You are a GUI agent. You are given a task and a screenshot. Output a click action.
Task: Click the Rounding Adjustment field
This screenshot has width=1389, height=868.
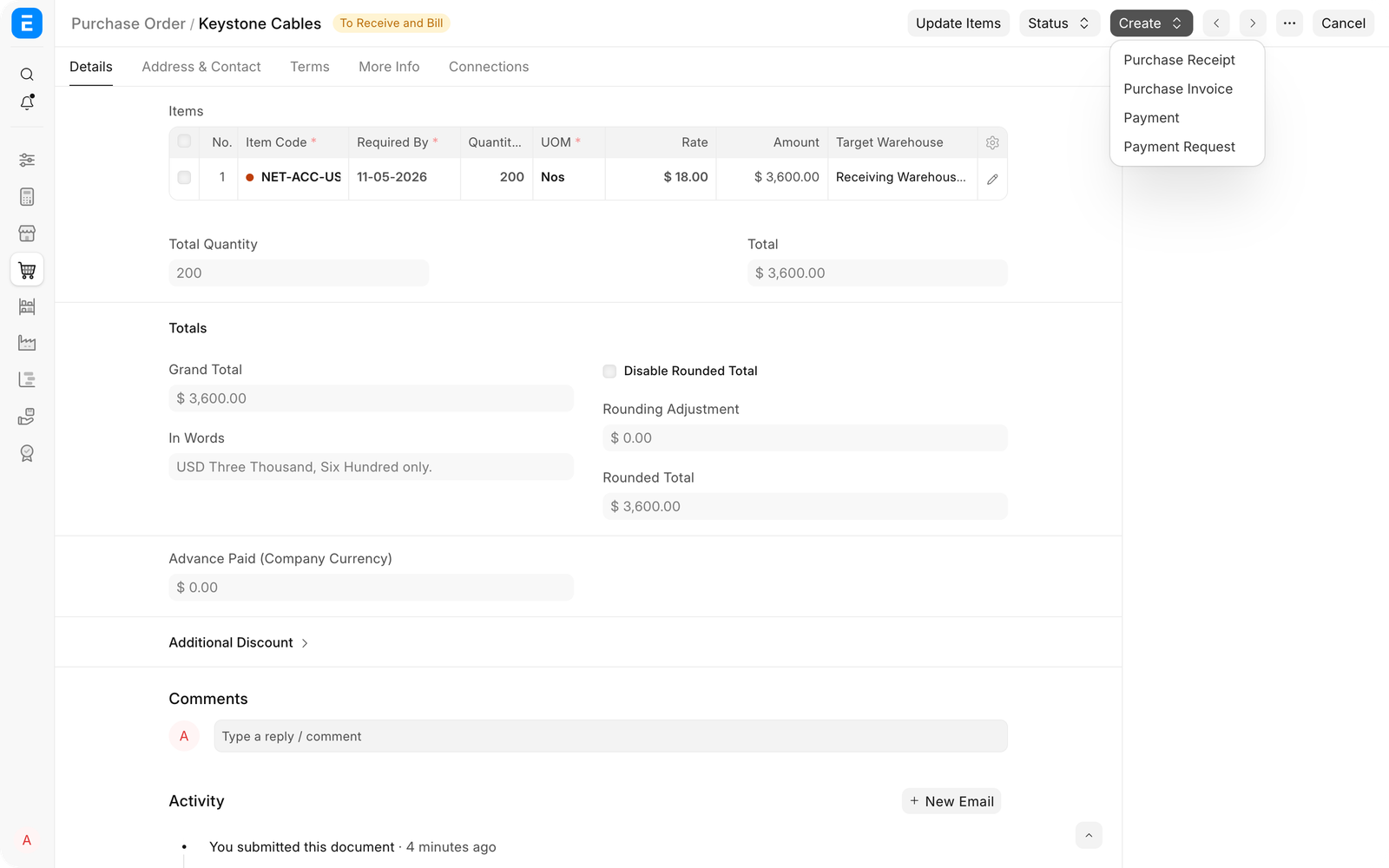805,438
